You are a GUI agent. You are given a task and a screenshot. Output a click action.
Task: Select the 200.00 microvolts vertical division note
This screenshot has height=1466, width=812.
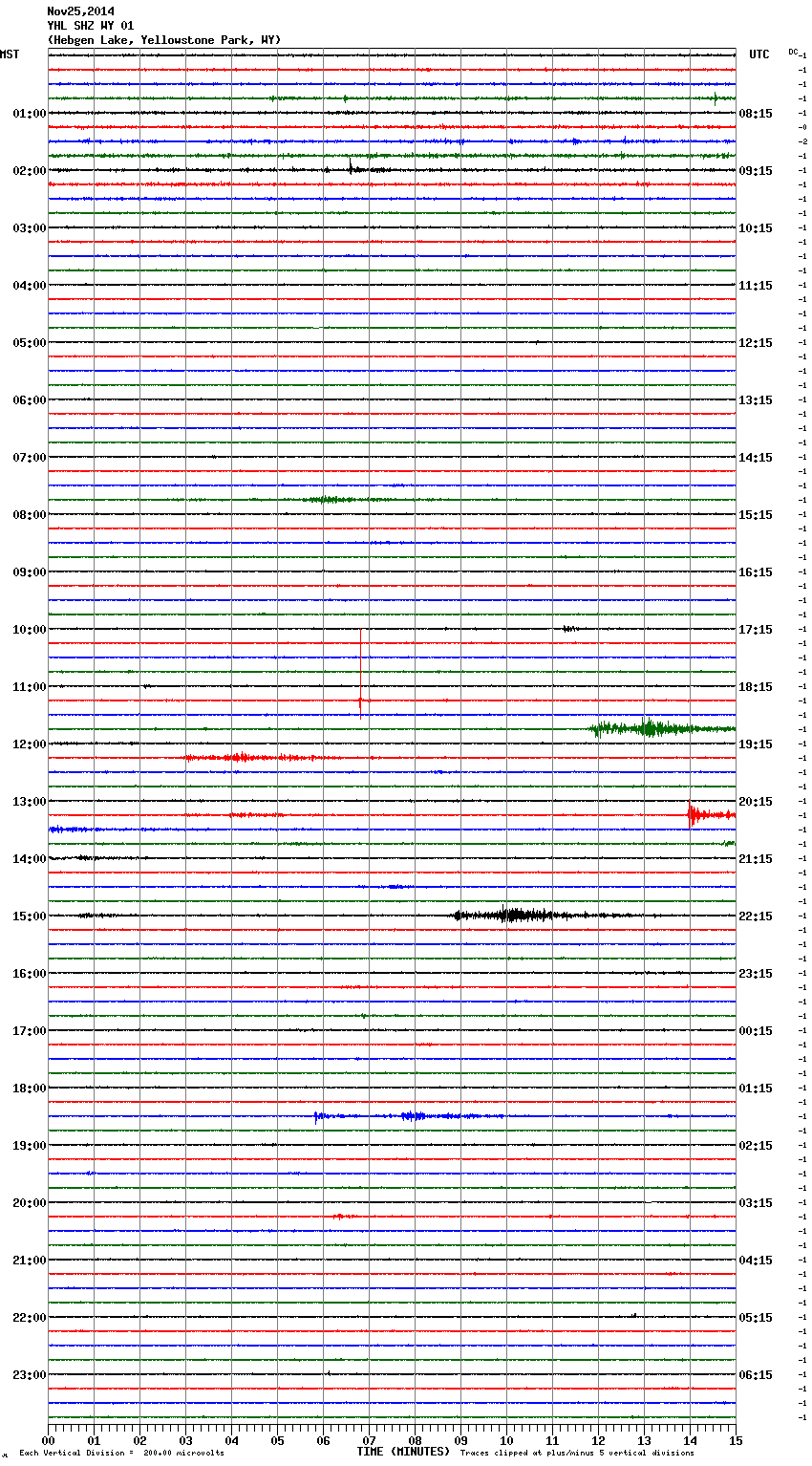[x=121, y=1453]
